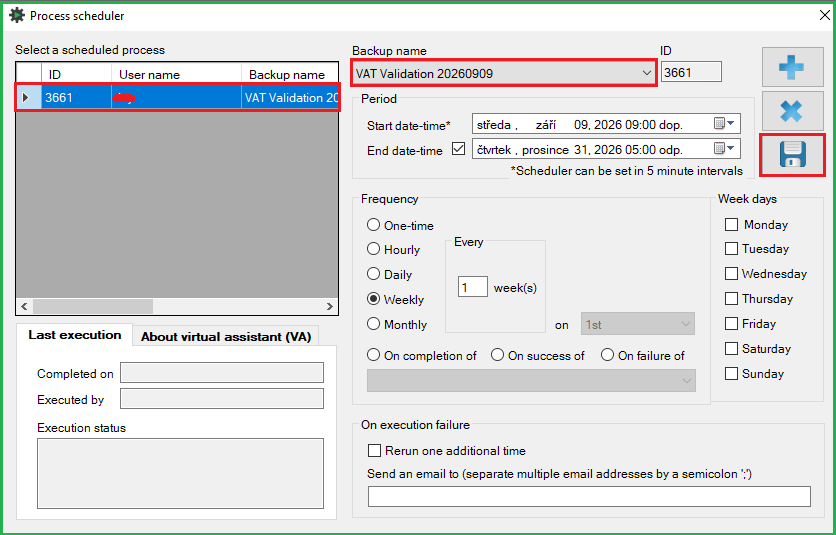Open the Start date-time calendar picker
Viewport: 836px width, 535px height.
pyautogui.click(x=724, y=124)
